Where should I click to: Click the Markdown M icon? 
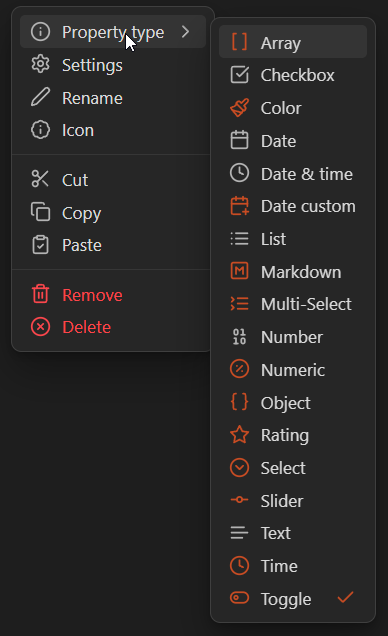coord(239,271)
